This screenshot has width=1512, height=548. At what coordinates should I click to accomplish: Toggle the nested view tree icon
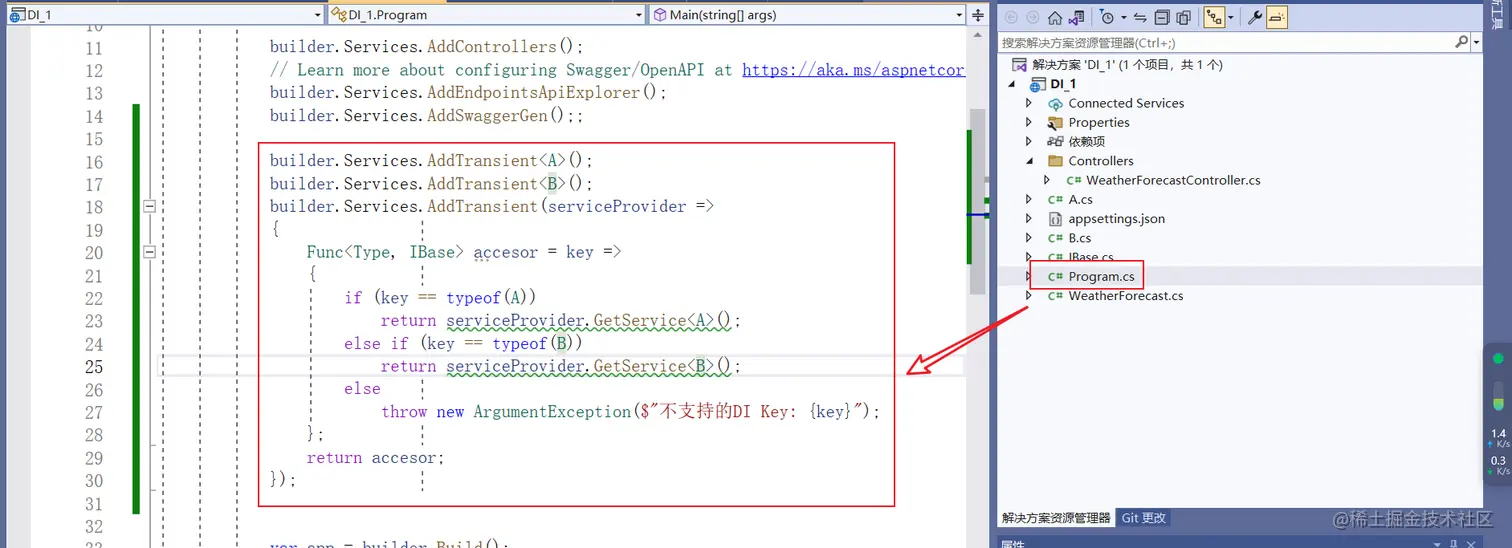1214,17
